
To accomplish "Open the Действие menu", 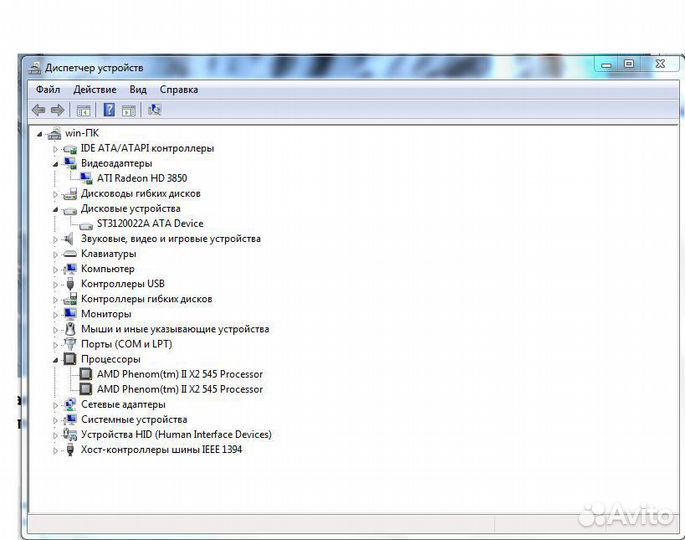I will 94,89.
